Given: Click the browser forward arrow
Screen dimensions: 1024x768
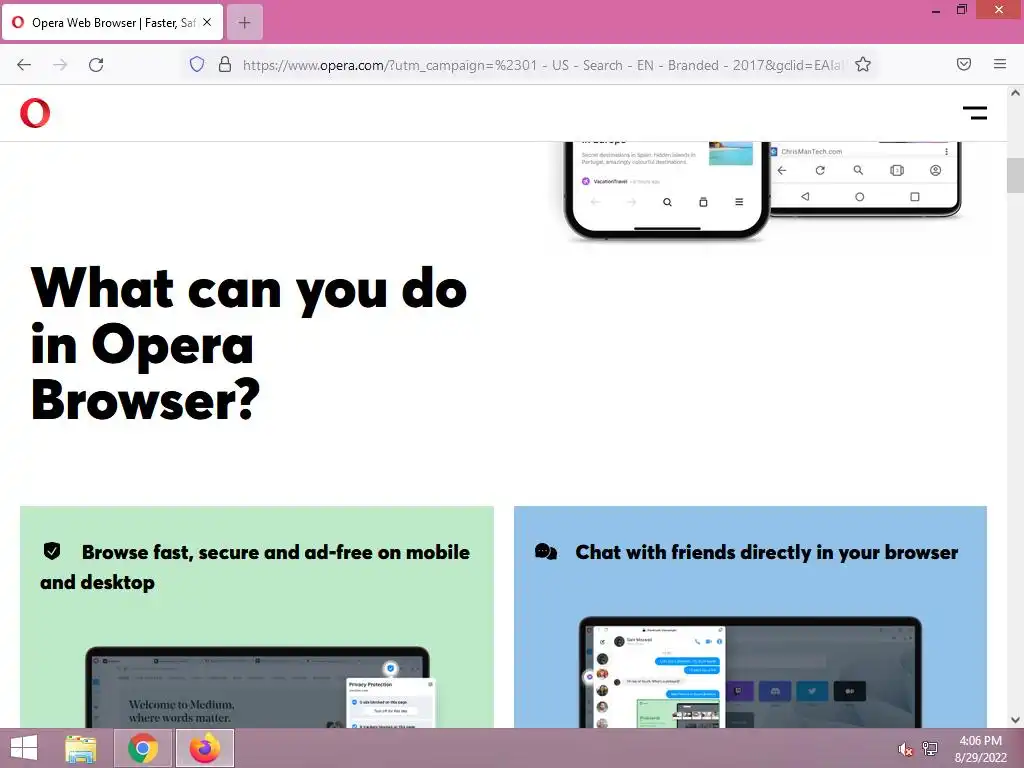Looking at the screenshot, I should [x=60, y=65].
